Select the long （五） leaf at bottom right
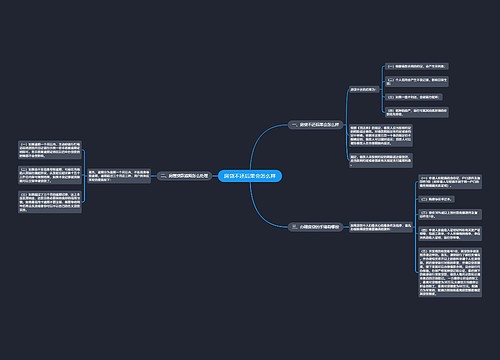Image resolution: width=500 pixels, height=360 pixels. [450, 272]
